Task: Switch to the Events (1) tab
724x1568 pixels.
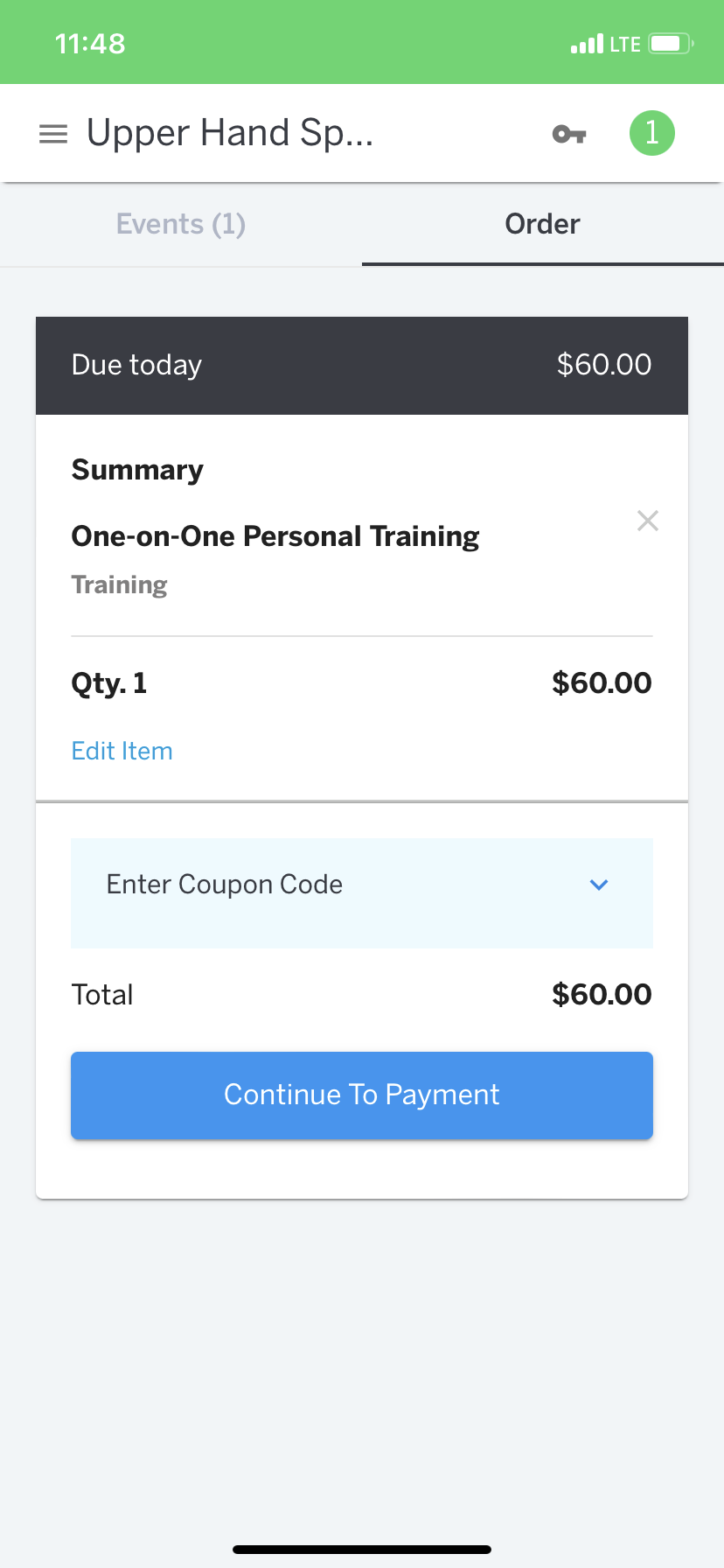Action: pos(180,224)
